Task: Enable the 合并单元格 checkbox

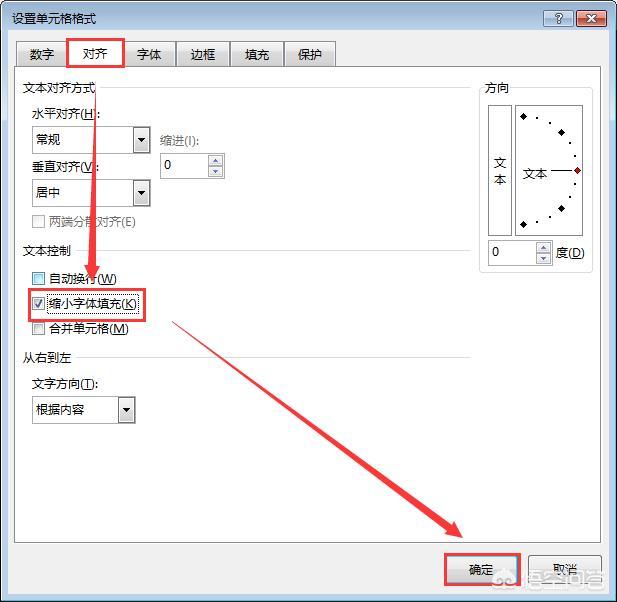Action: [x=38, y=328]
